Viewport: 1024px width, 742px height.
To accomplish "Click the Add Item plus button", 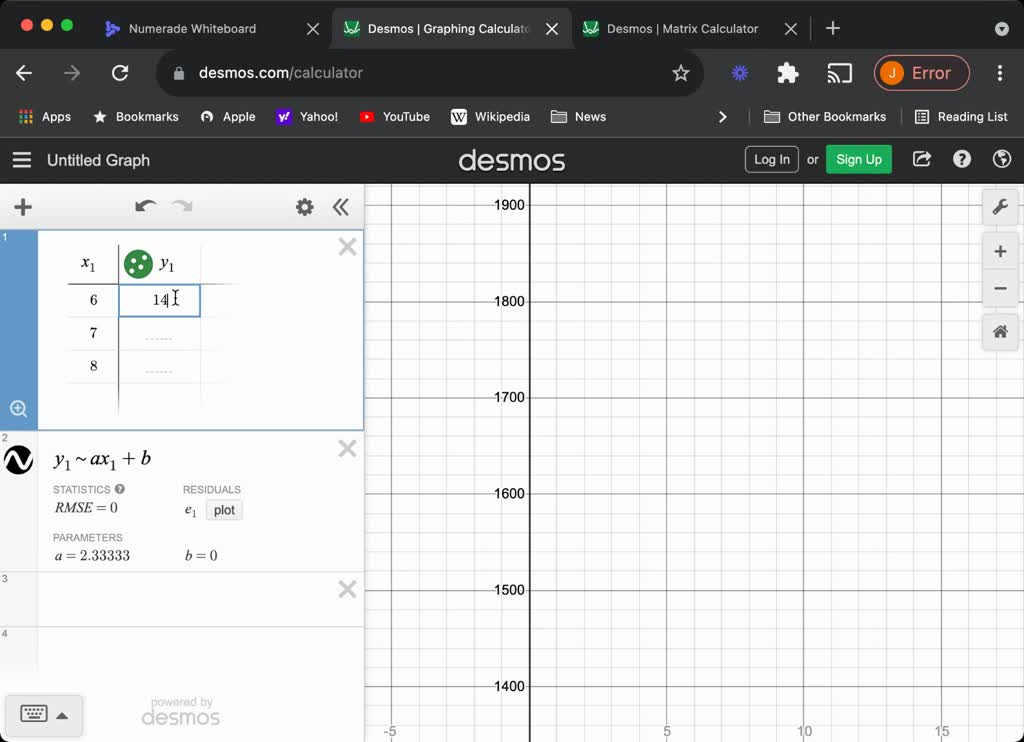I will 23,207.
